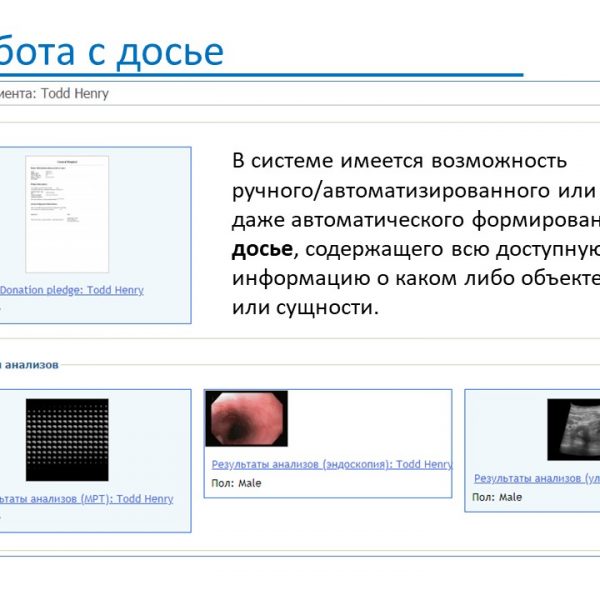Open the red endoscopy image thumbnail

(x=247, y=418)
